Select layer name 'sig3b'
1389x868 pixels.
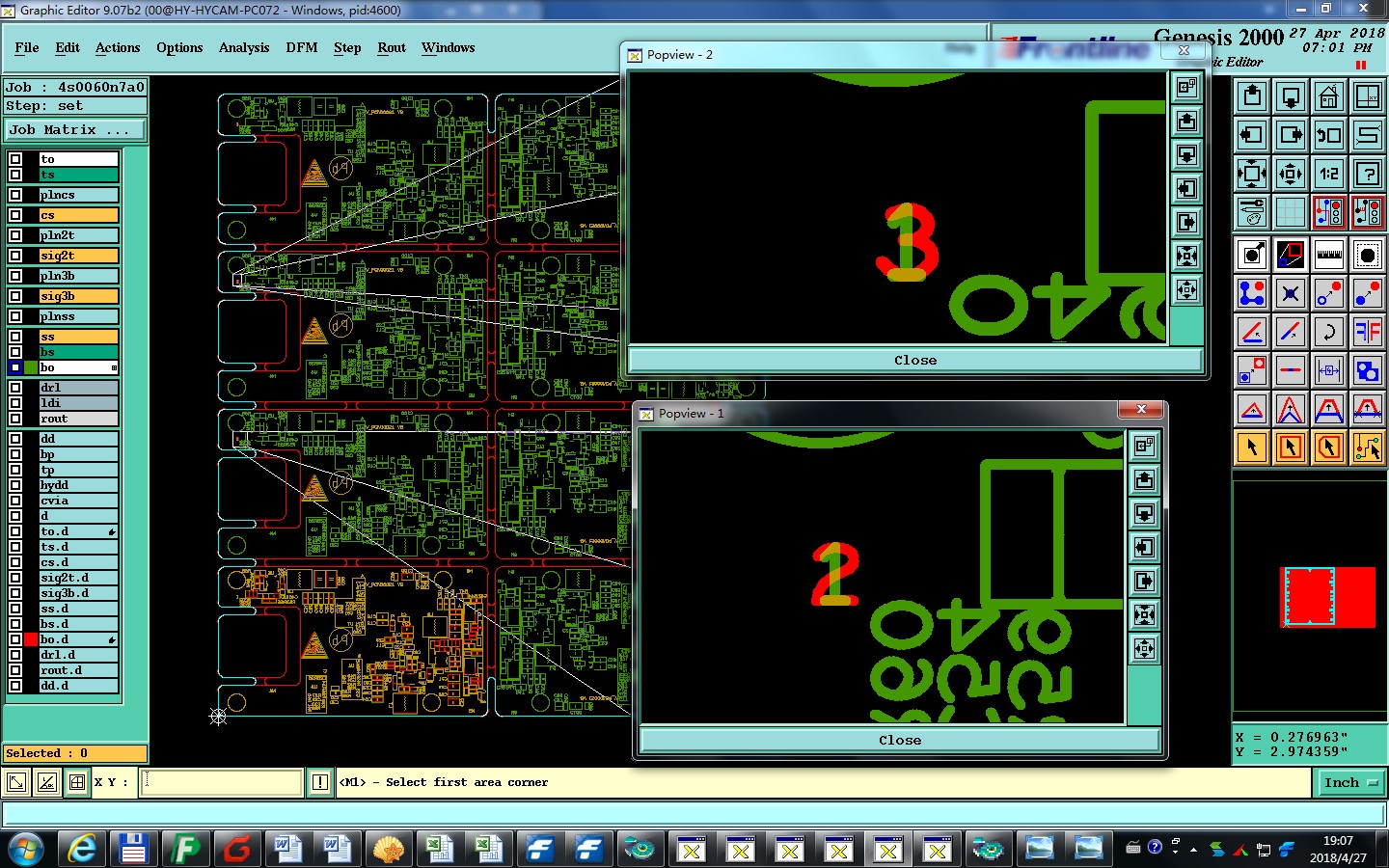point(78,296)
